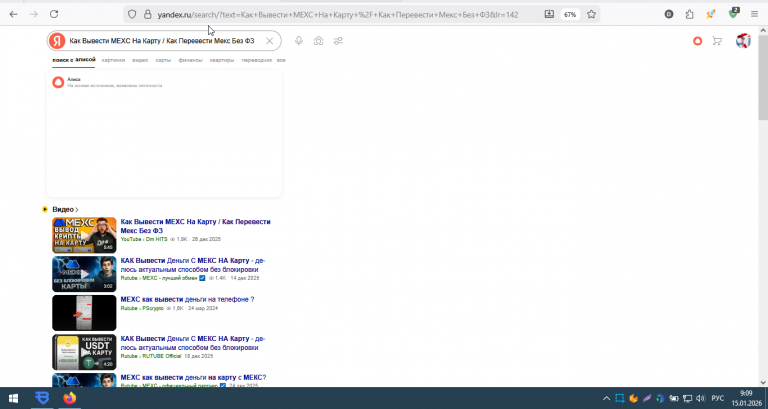Show hidden system tray icons
This screenshot has height=409, width=768.
pyautogui.click(x=606, y=398)
